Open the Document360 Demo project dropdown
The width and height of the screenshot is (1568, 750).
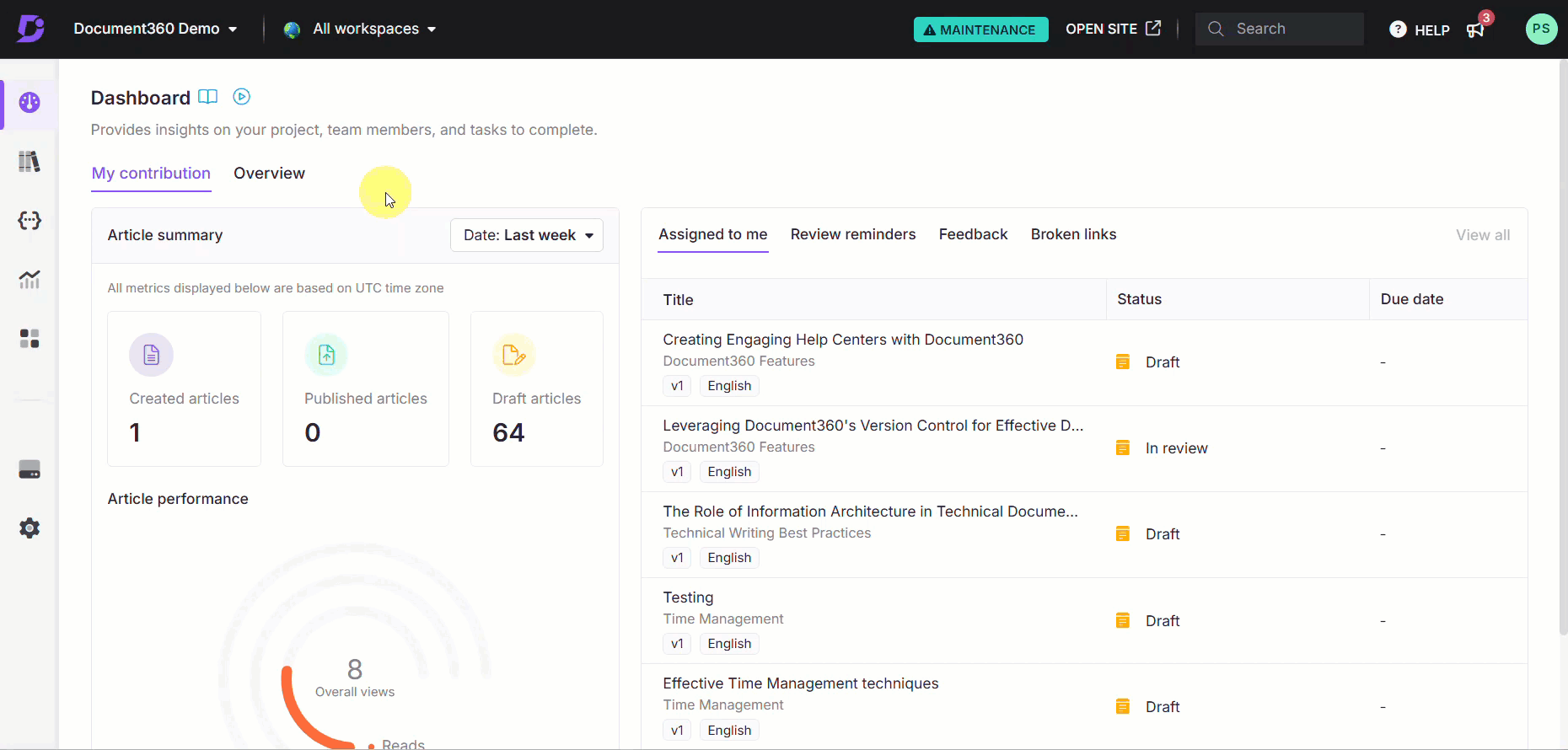point(155,29)
